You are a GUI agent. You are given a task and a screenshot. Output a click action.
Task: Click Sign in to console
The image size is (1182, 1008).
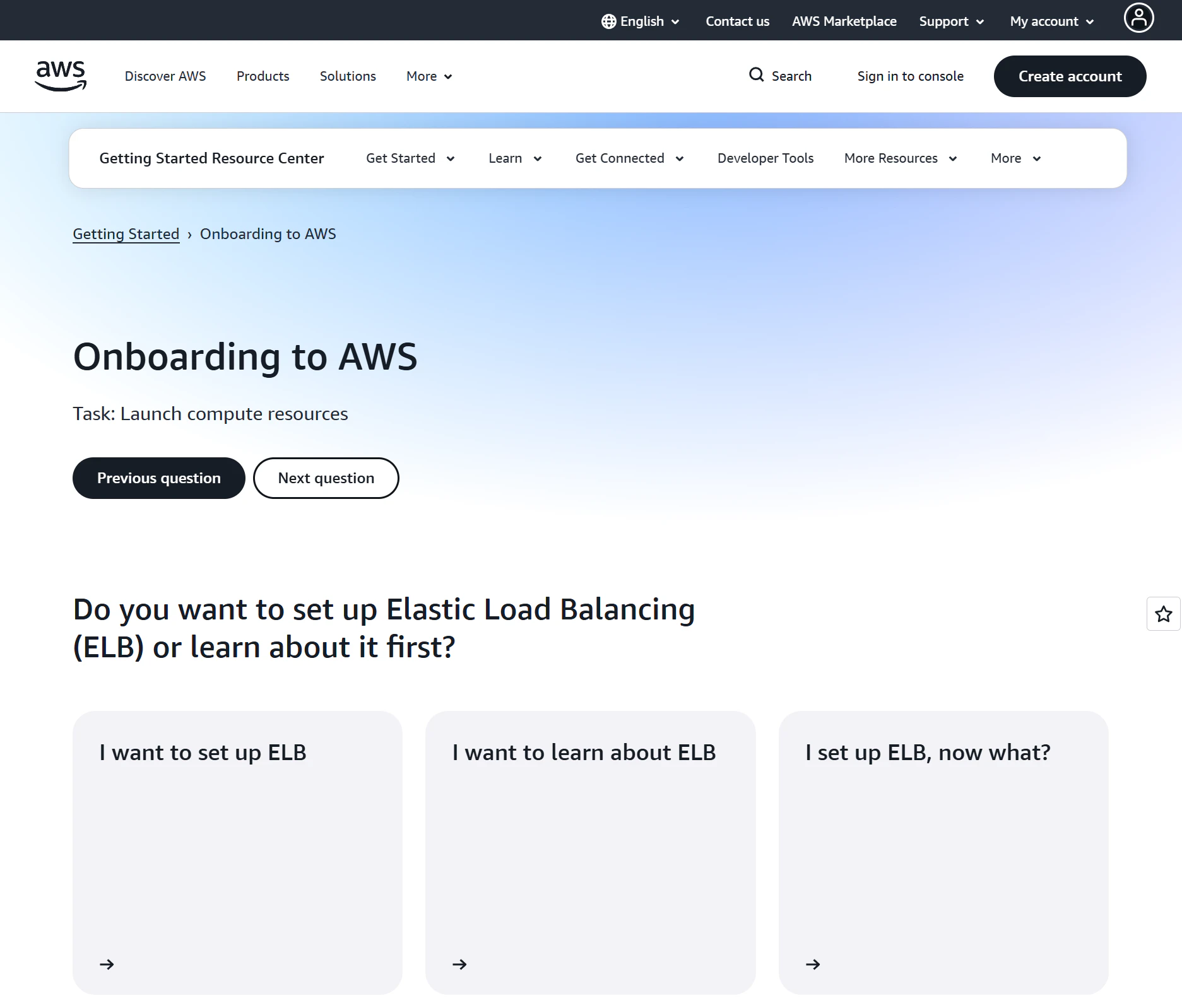click(x=910, y=76)
